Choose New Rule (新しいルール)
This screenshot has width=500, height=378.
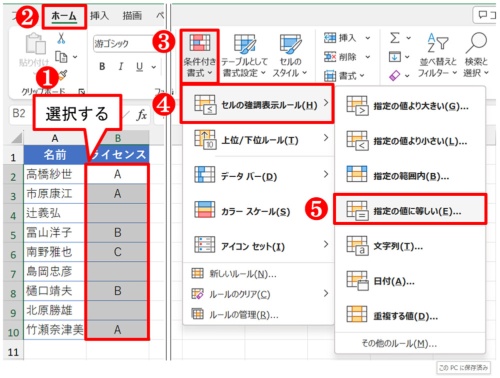click(x=259, y=274)
